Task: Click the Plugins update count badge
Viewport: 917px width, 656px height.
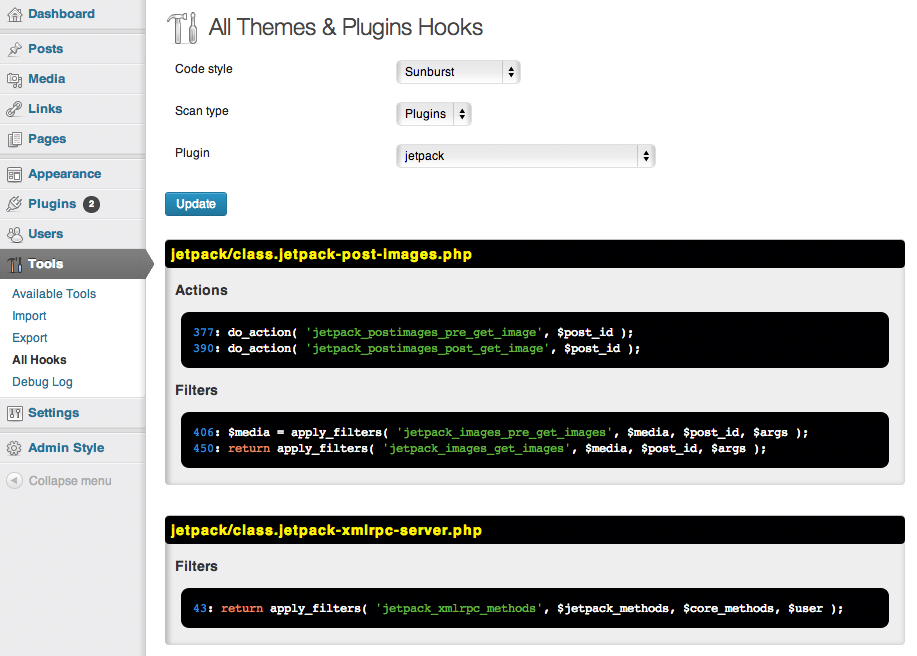Action: [x=91, y=204]
